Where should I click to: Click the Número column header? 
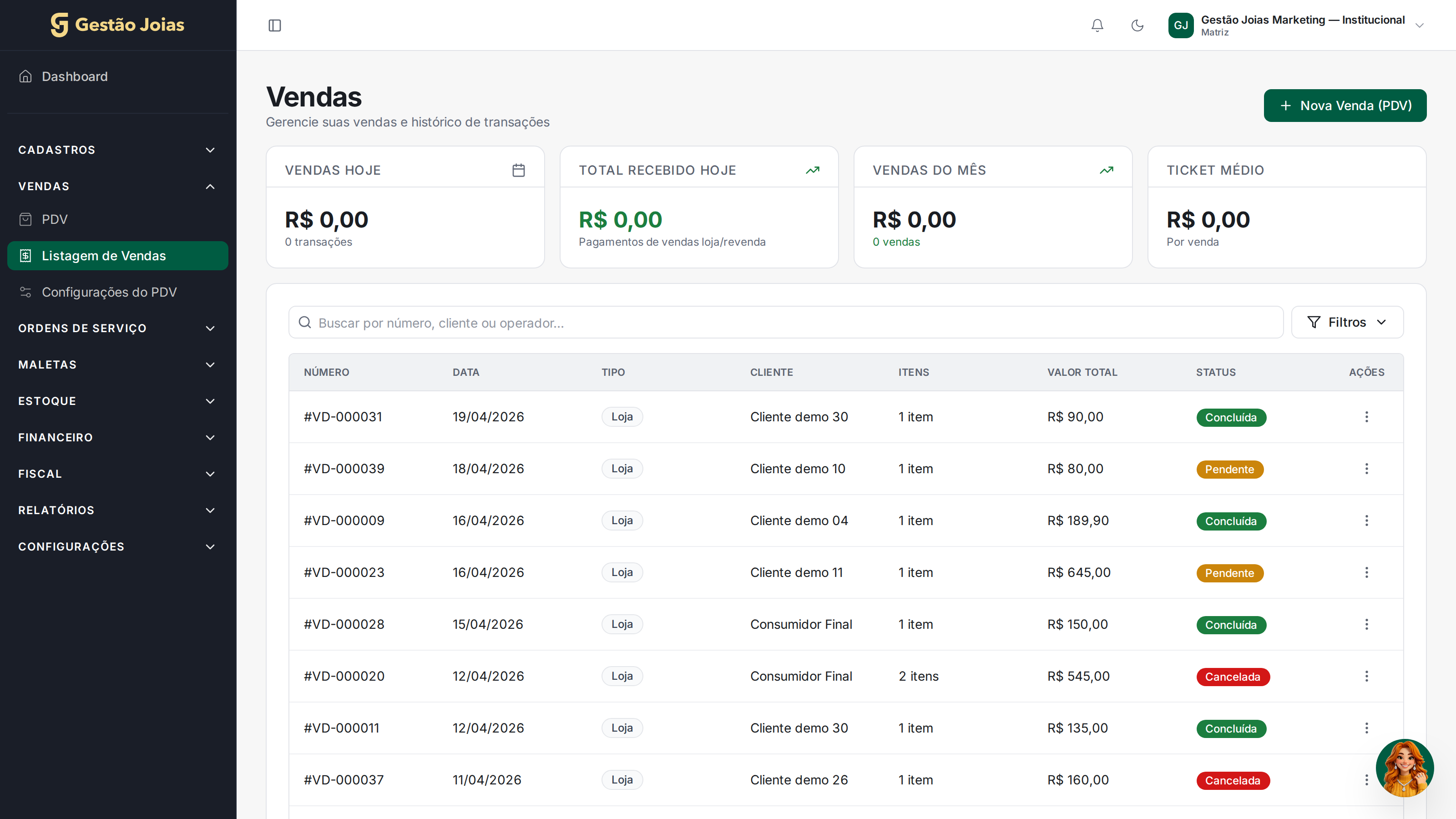tap(327, 372)
